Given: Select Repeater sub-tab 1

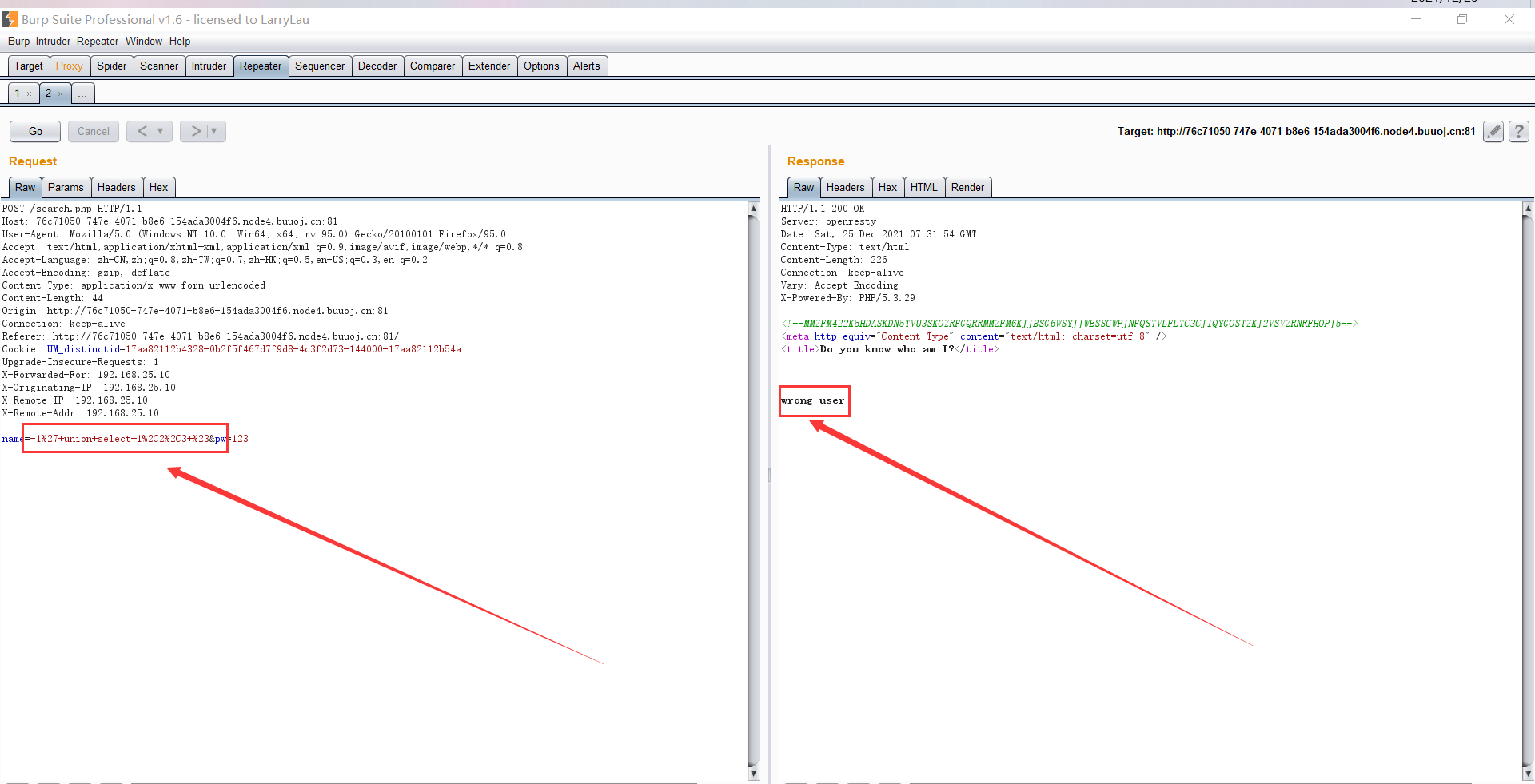Looking at the screenshot, I should click(x=23, y=94).
